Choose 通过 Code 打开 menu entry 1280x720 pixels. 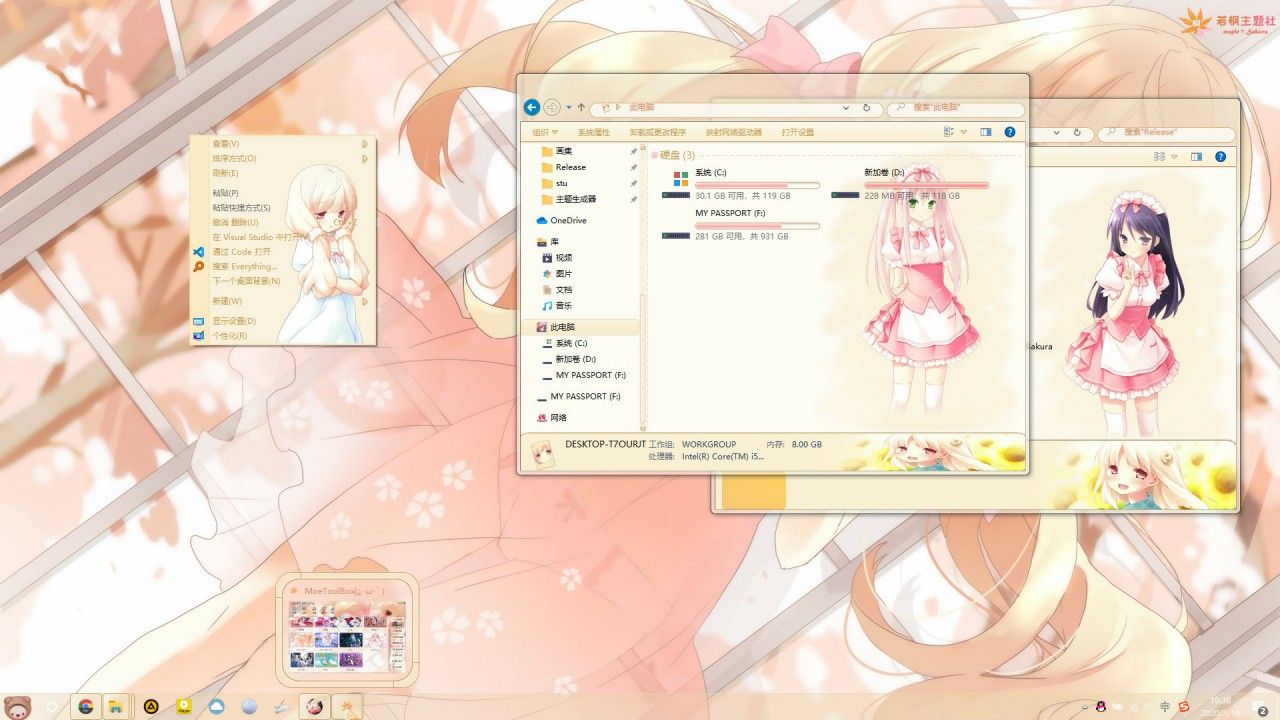[x=283, y=252]
